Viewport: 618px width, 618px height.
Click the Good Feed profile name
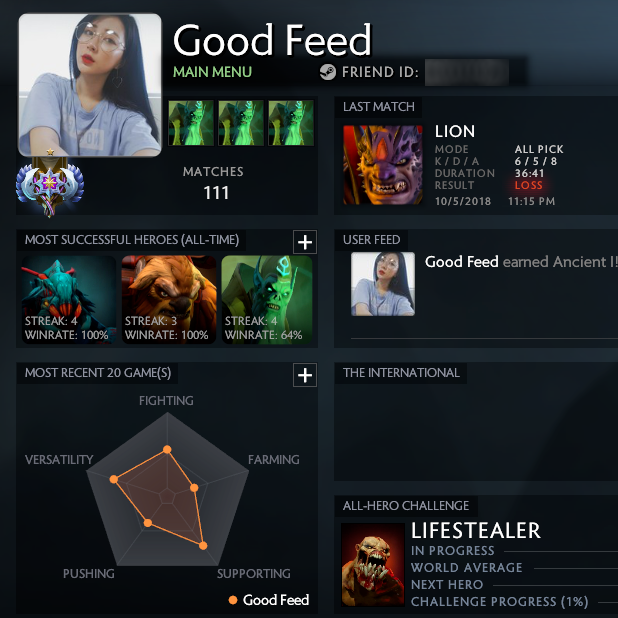pyautogui.click(x=272, y=40)
